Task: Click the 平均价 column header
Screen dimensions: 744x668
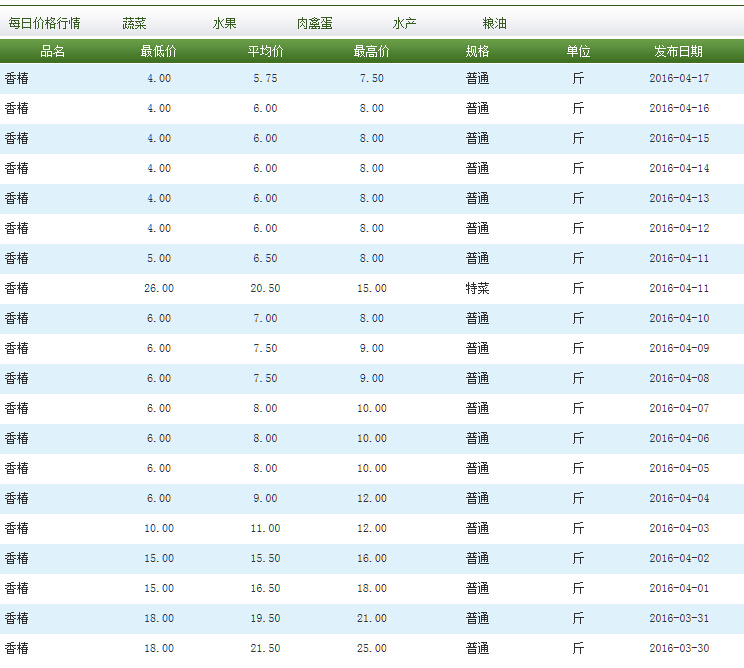Action: pos(265,51)
